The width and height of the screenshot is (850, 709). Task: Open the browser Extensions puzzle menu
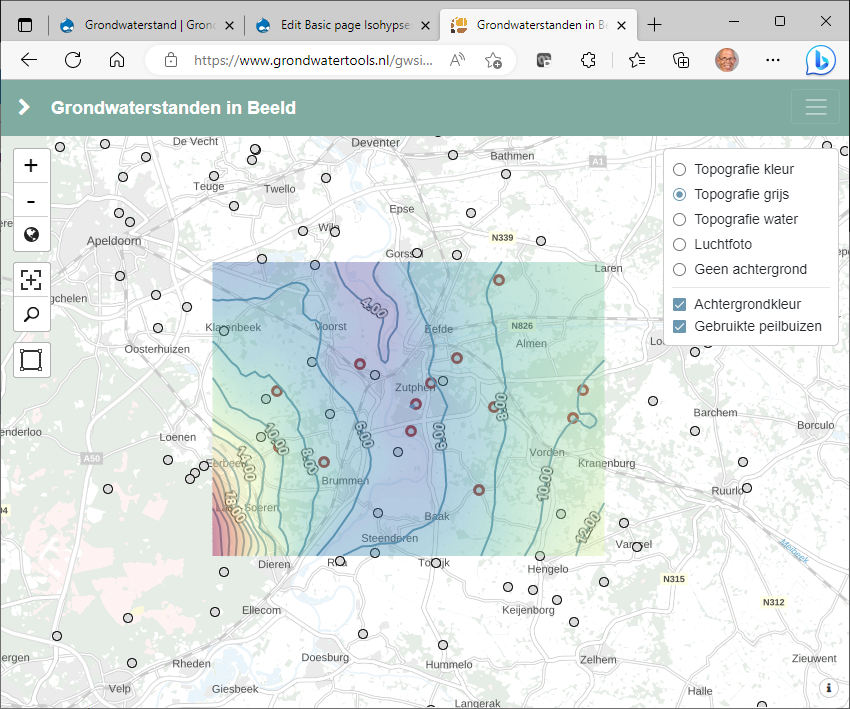(588, 60)
